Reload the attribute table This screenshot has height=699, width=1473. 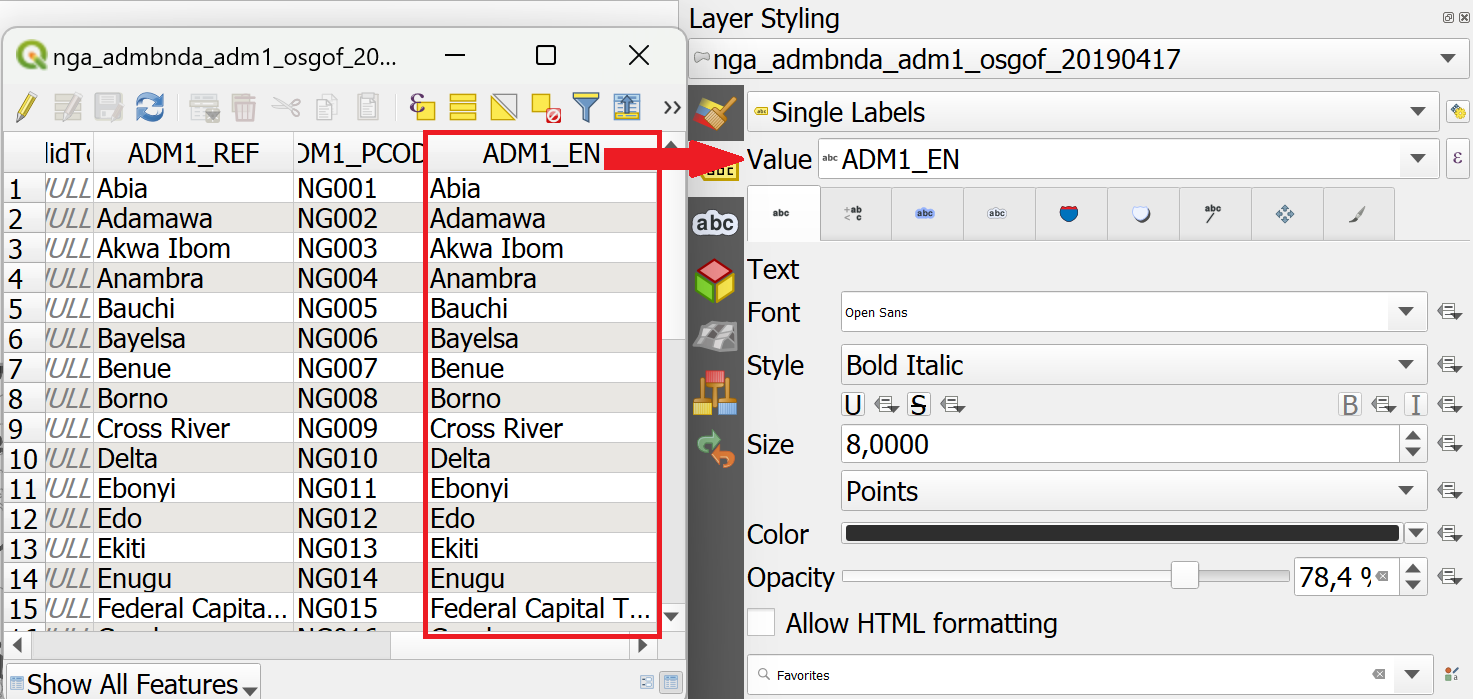tap(150, 106)
